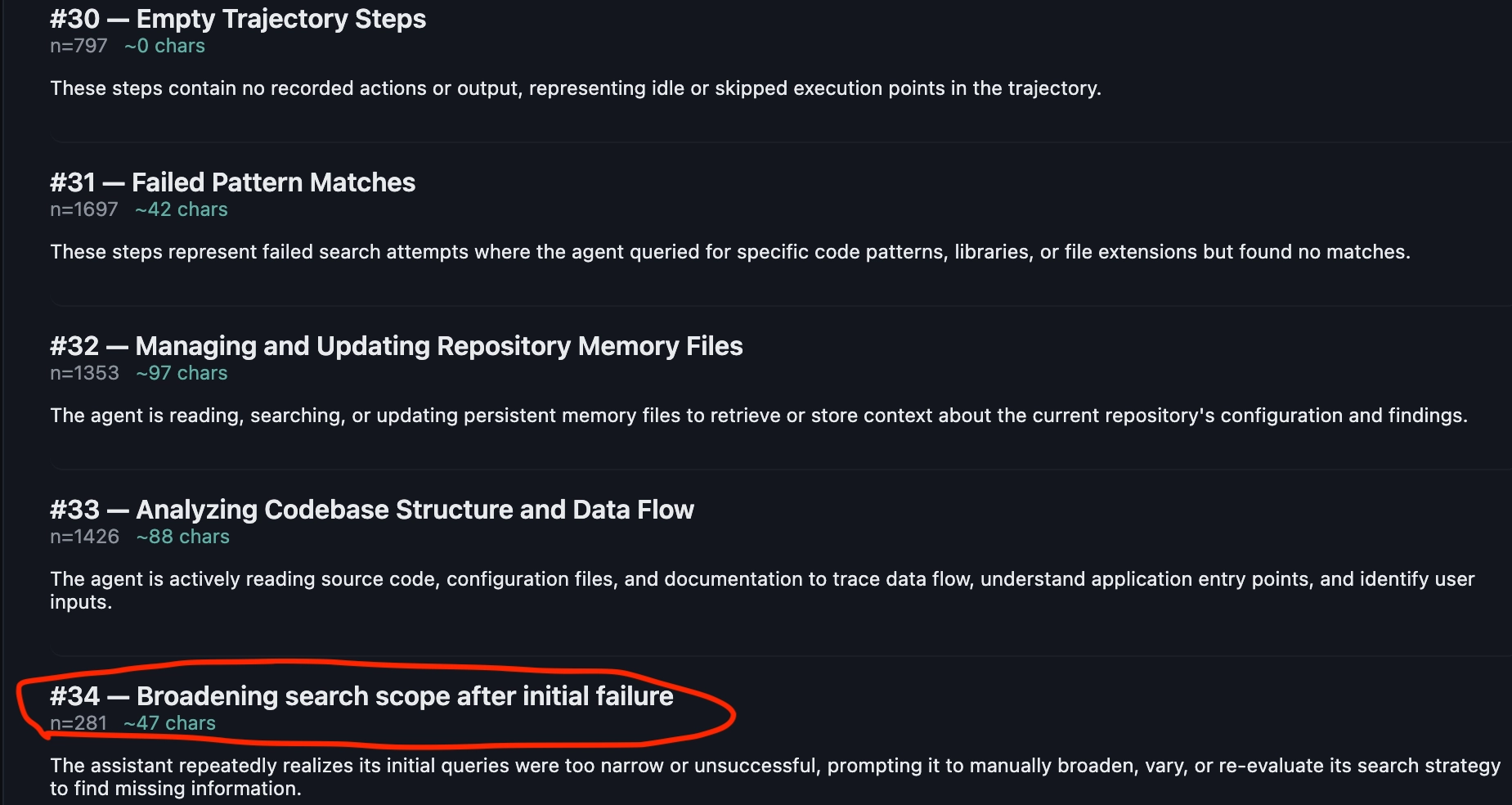
Task: Select the #31 Failed Pattern Matches title
Action: coord(232,182)
